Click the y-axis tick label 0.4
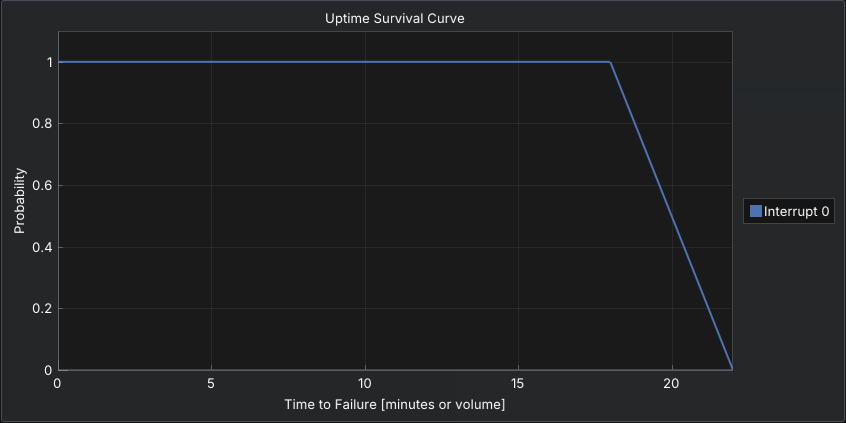846x423 pixels. click(x=41, y=247)
